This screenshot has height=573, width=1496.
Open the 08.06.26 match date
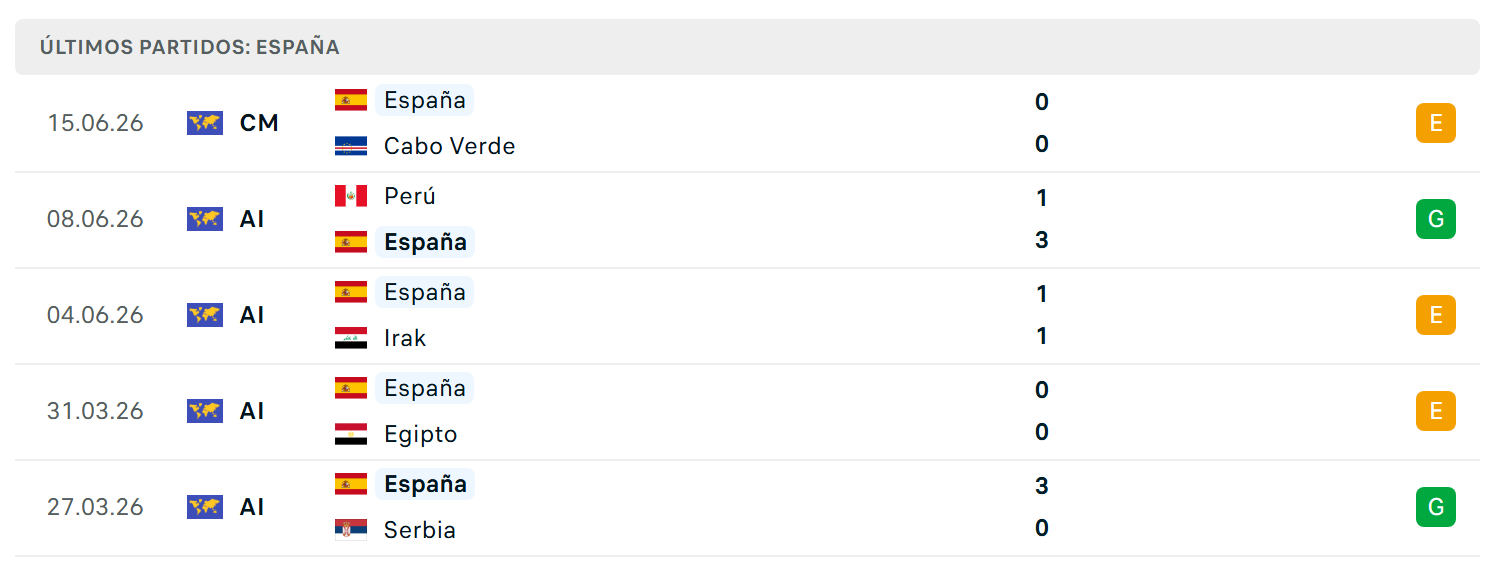(95, 219)
